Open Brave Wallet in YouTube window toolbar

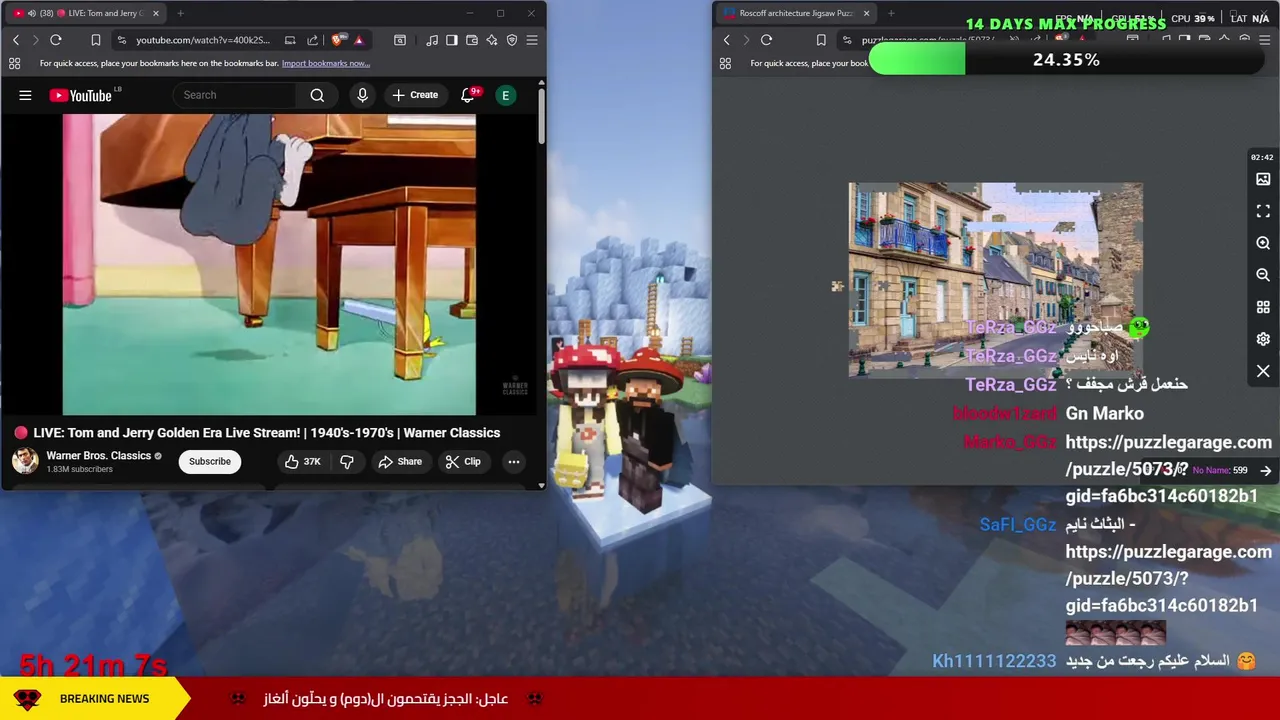point(472,40)
